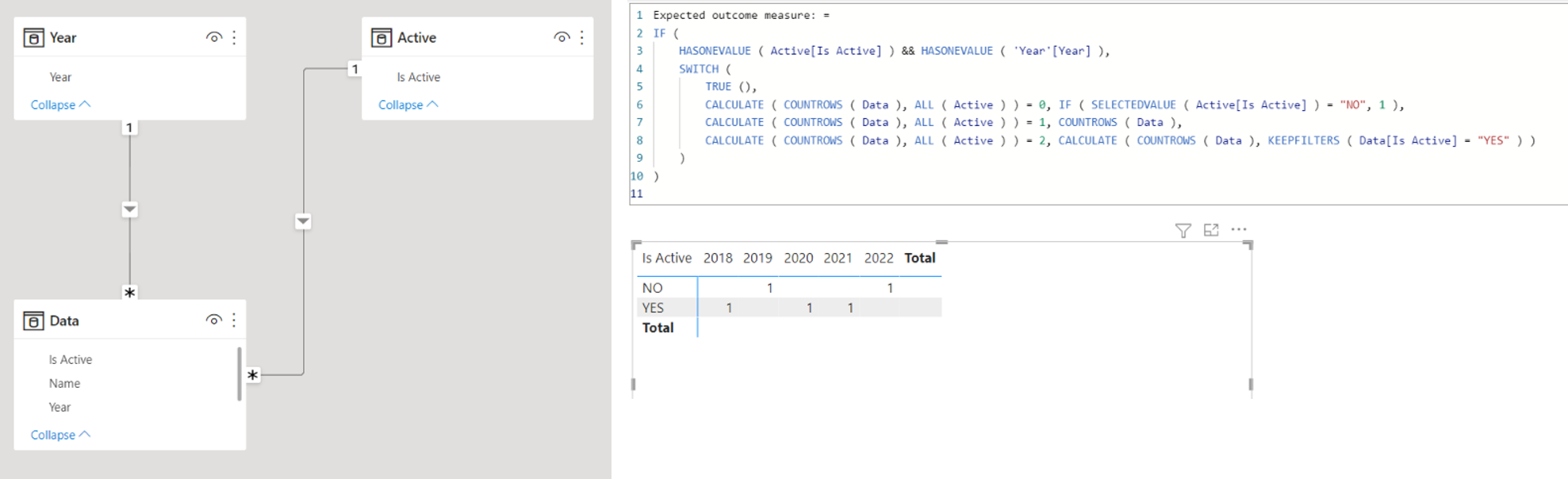1568x479 pixels.
Task: Toggle visibility eye of Active table
Action: [562, 37]
